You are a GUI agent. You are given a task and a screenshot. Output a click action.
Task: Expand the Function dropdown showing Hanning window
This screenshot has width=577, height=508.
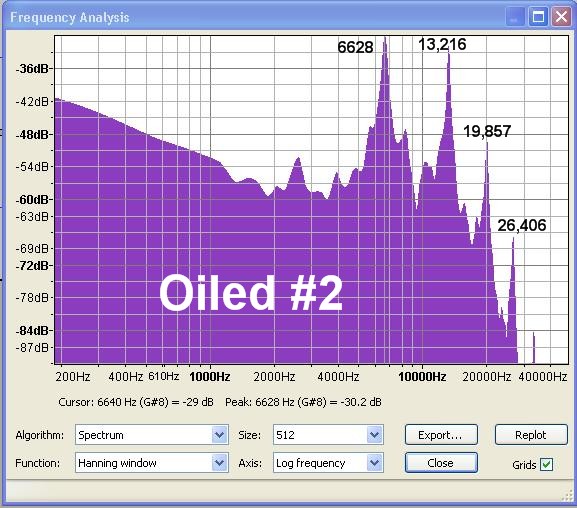click(152, 463)
